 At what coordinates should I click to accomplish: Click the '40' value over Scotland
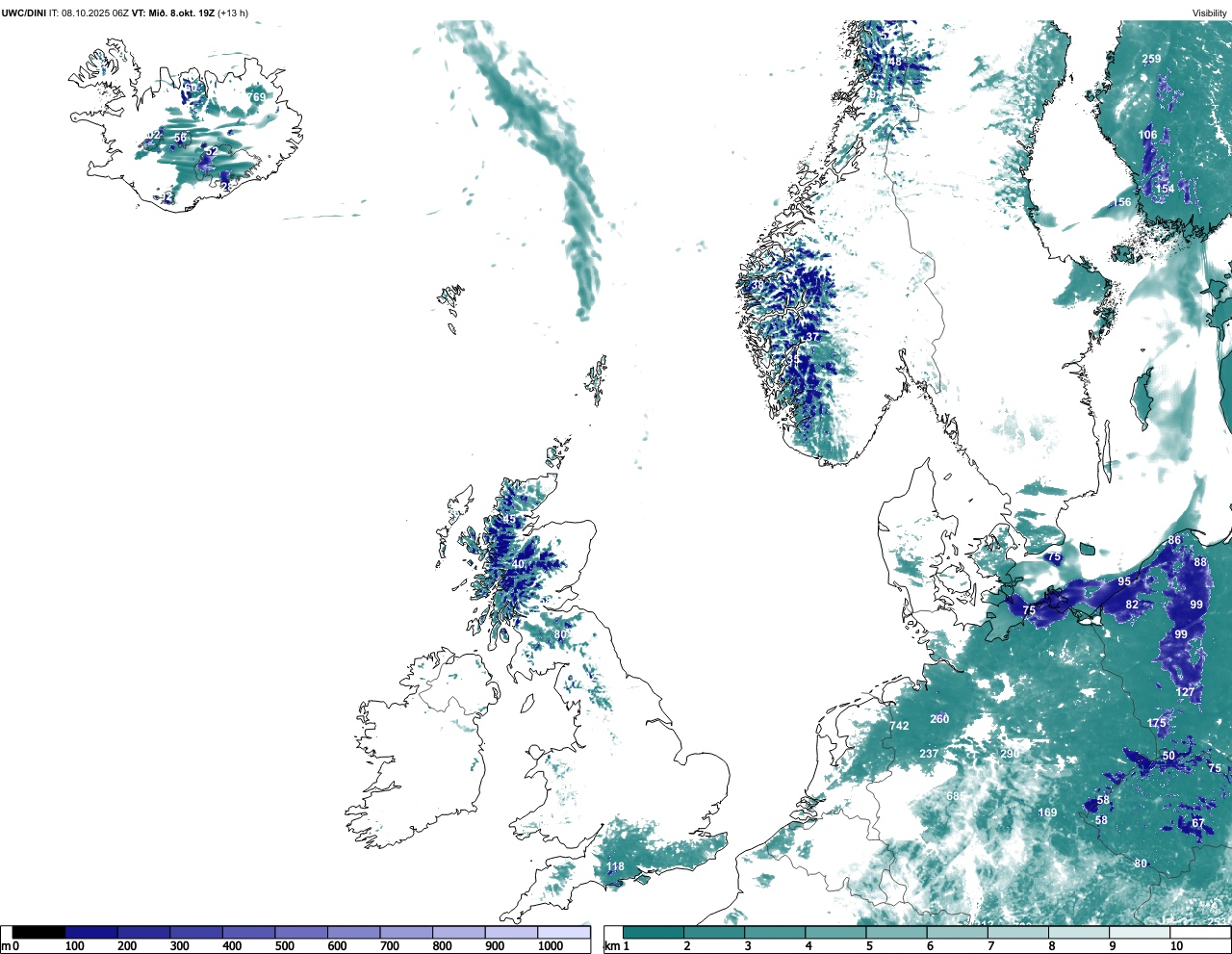[x=518, y=564]
